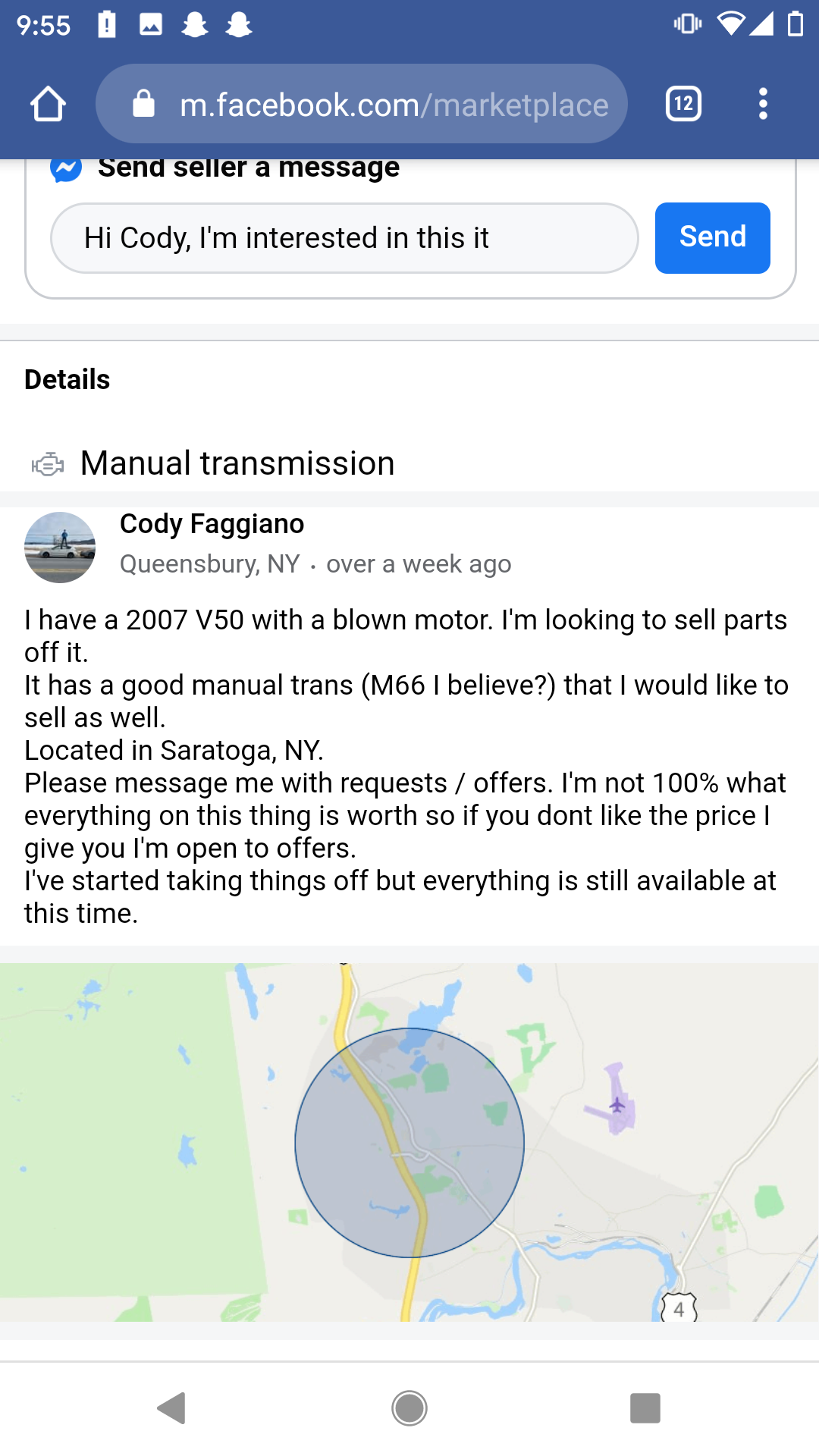Tap the engine icon beside Manual transmission
The width and height of the screenshot is (819, 1456).
pyautogui.click(x=47, y=464)
